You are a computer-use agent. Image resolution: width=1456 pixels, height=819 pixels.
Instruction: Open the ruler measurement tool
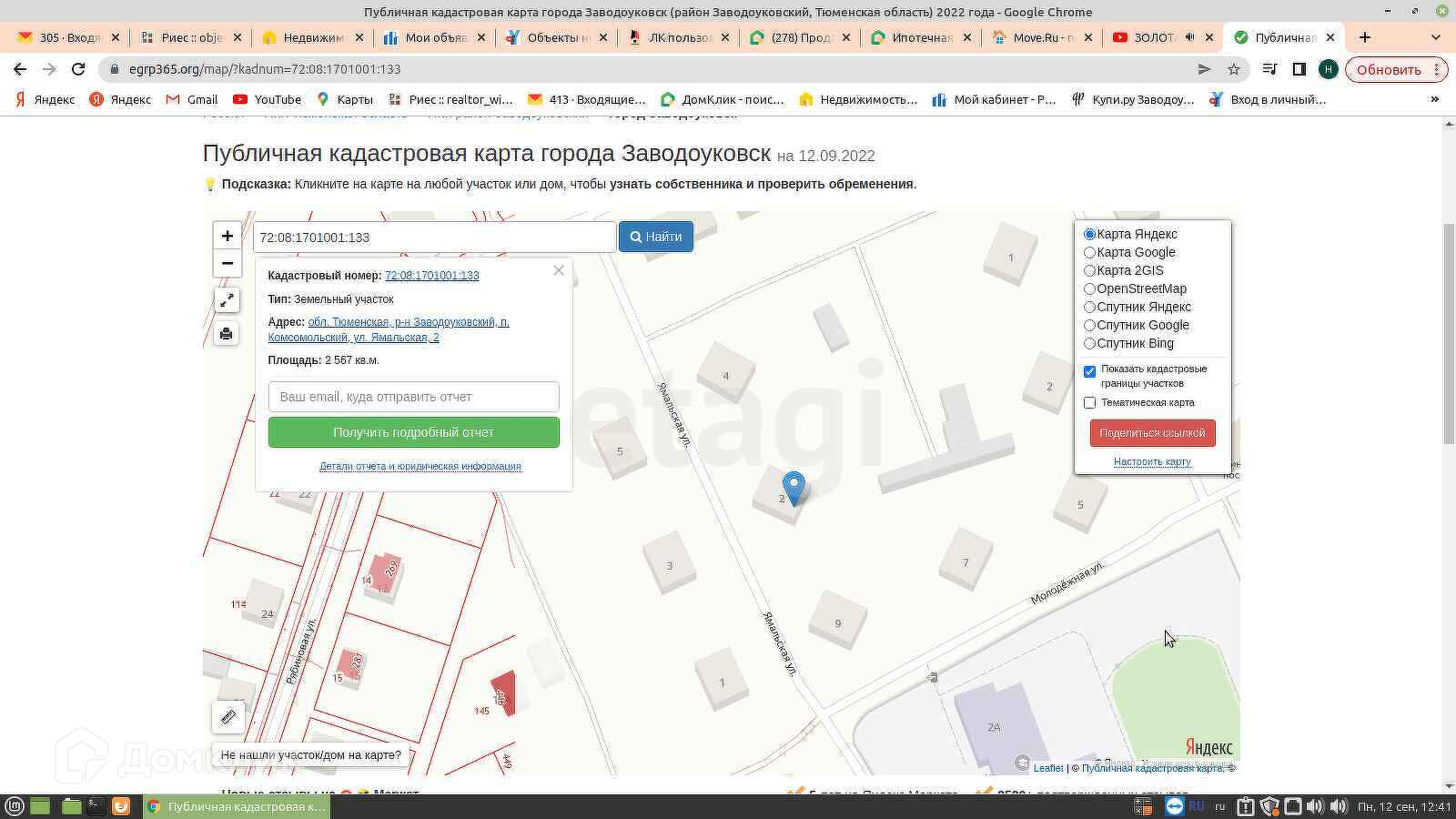coord(227,717)
